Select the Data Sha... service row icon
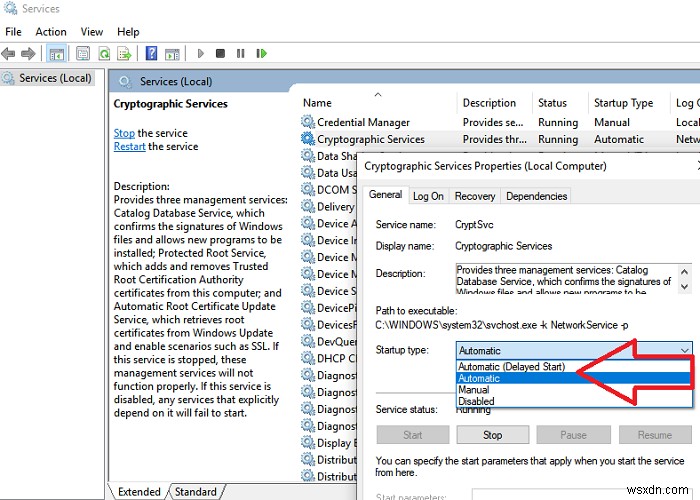Viewport: 700px width, 500px height. [x=308, y=155]
